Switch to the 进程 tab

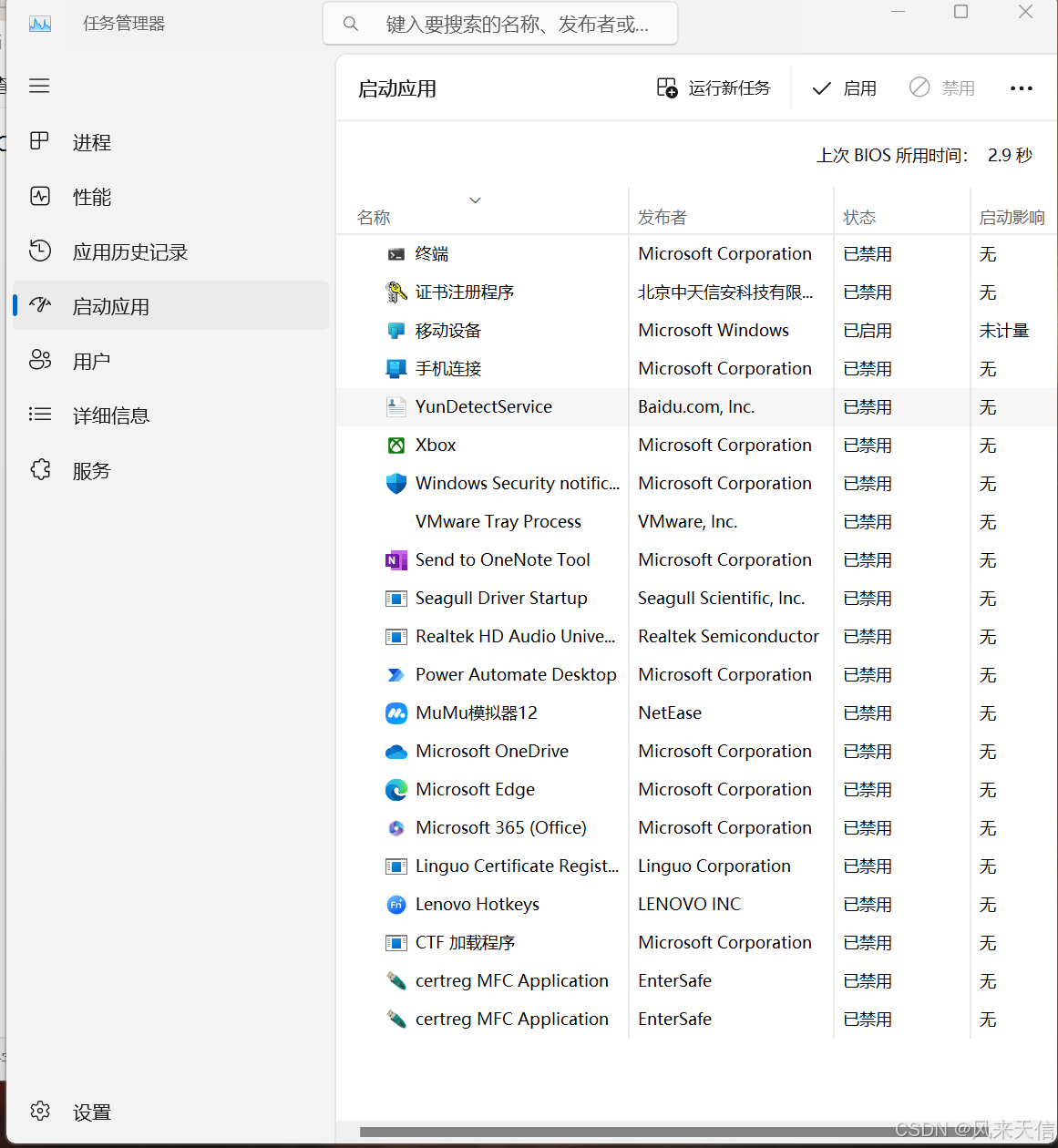[170, 142]
